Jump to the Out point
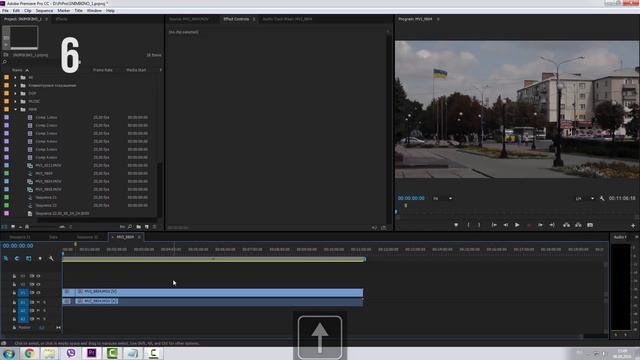 552,225
